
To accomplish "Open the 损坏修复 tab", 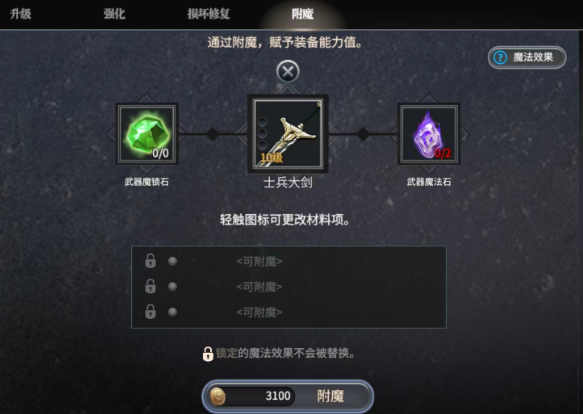I will (x=208, y=14).
